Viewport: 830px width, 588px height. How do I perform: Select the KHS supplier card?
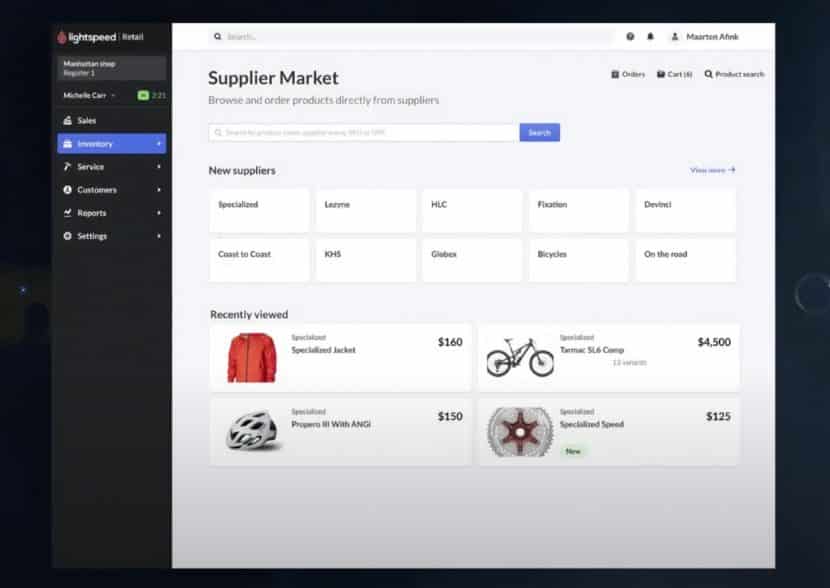point(366,260)
